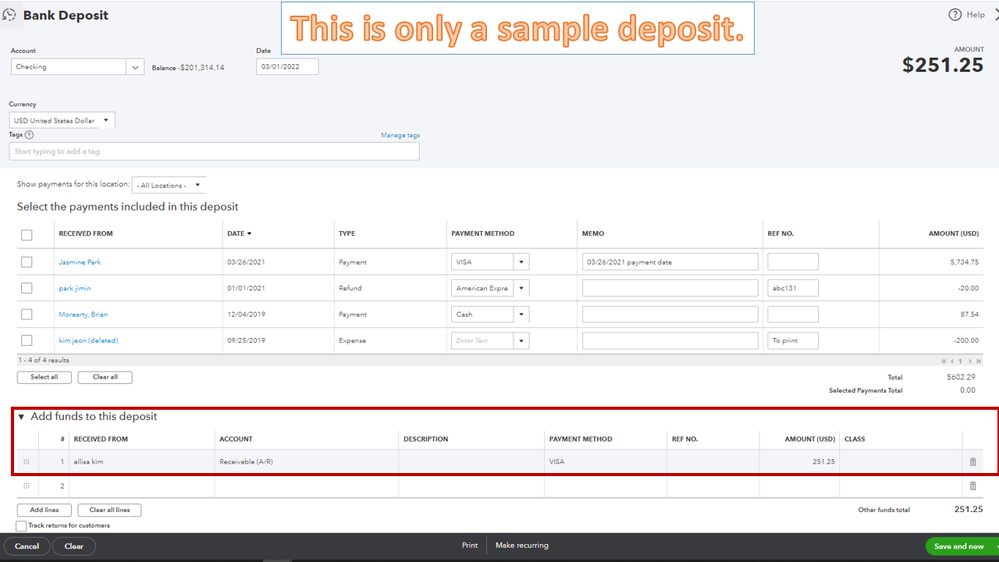Click Print in the footer bar
Image resolution: width=999 pixels, height=562 pixels.
coord(470,545)
